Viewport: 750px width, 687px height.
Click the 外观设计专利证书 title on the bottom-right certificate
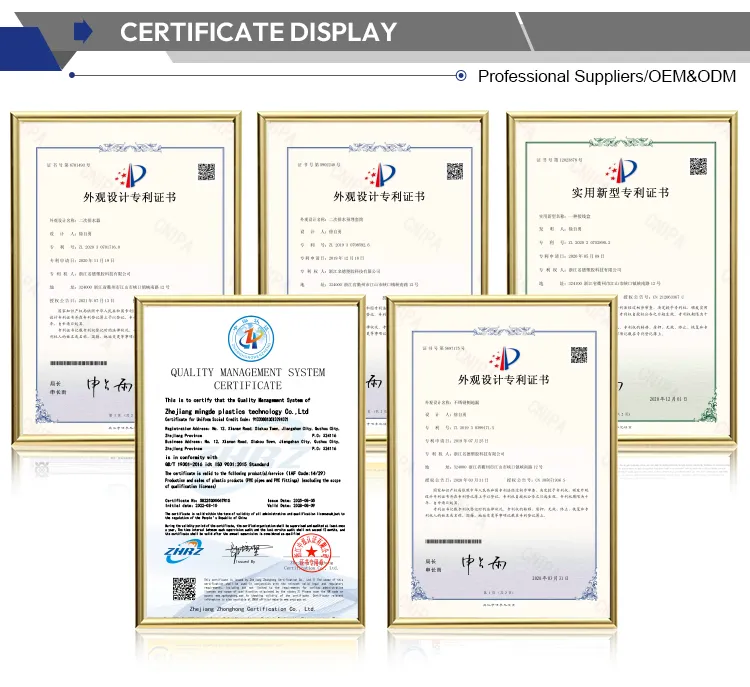click(504, 380)
